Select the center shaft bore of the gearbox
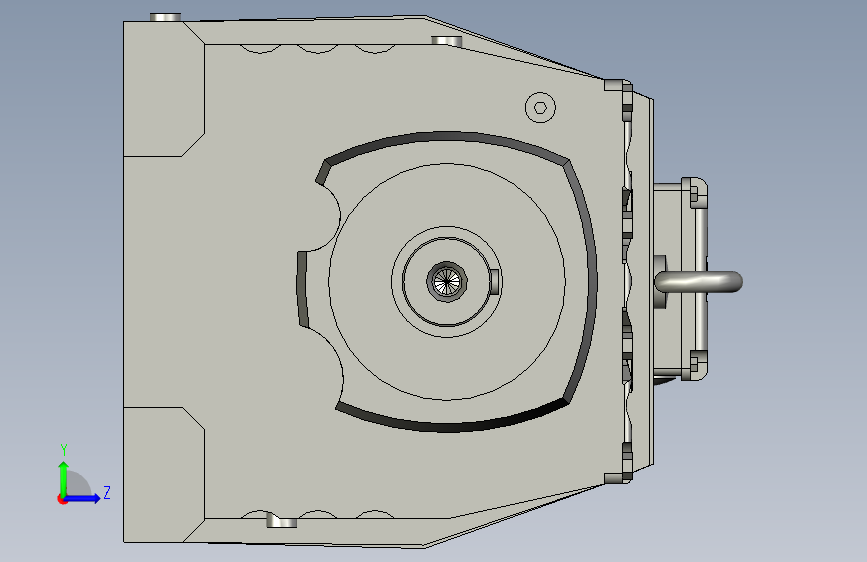 447,282
